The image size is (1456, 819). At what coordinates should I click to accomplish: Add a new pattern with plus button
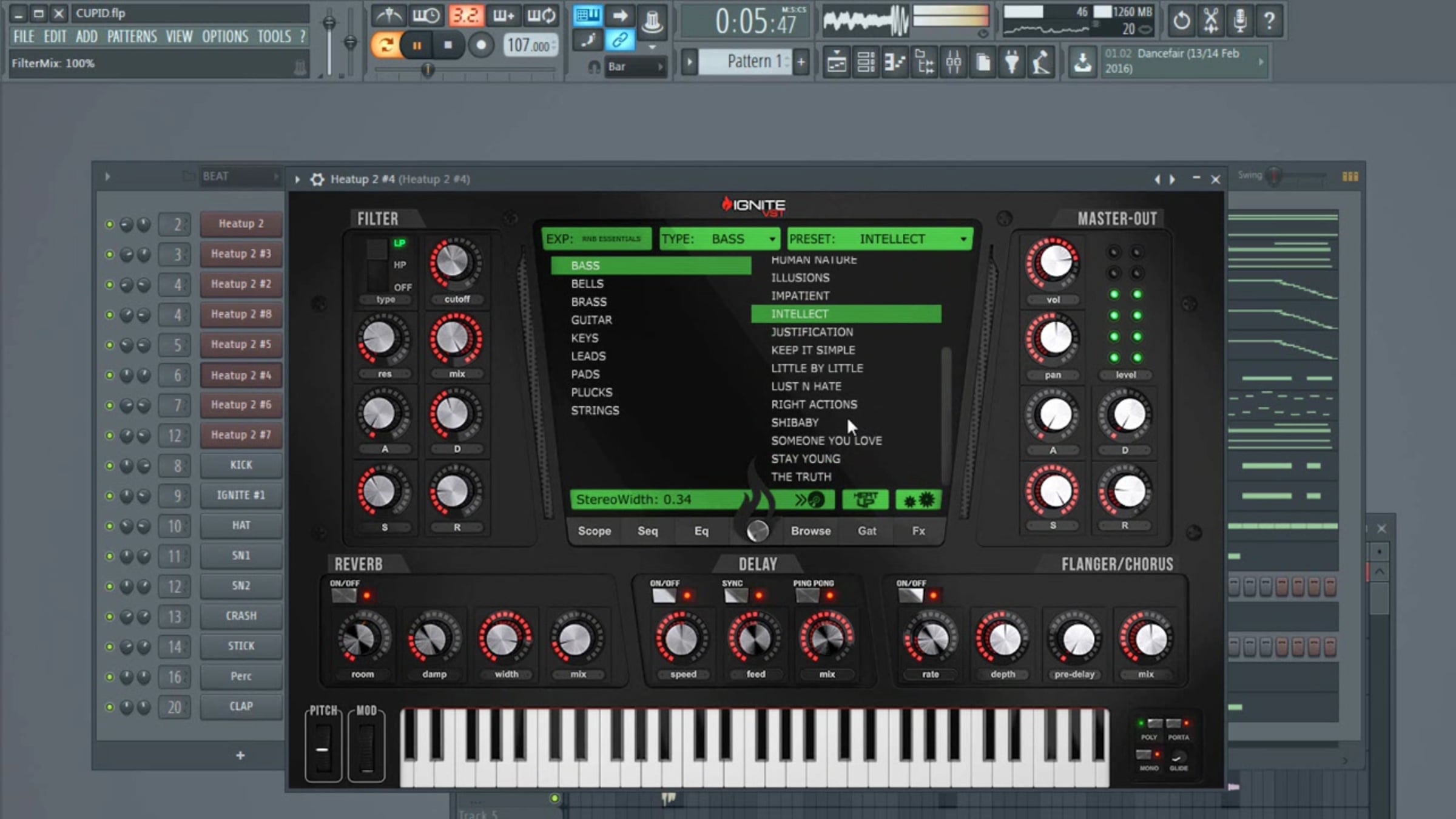[801, 61]
